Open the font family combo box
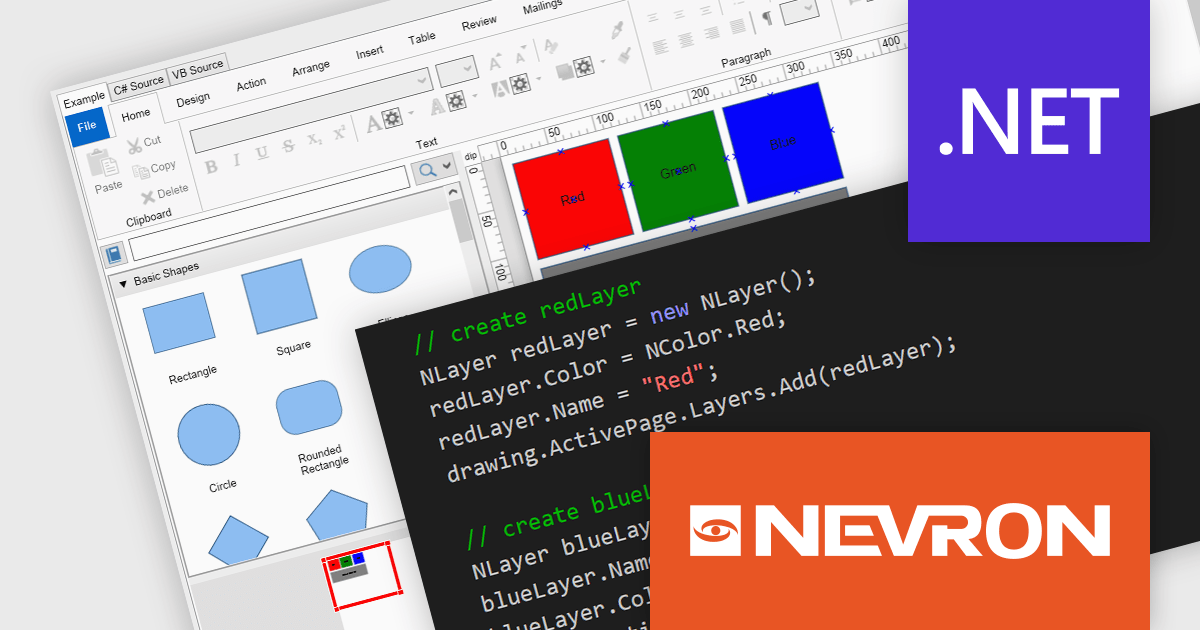Screen dimensions: 1200x630 tap(311, 110)
